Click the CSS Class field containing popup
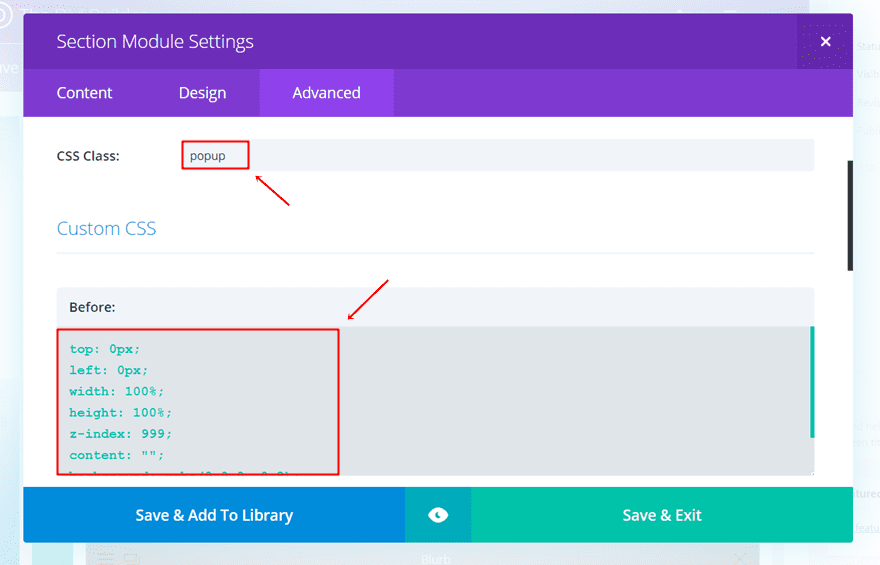The width and height of the screenshot is (880, 565). pyautogui.click(x=498, y=155)
